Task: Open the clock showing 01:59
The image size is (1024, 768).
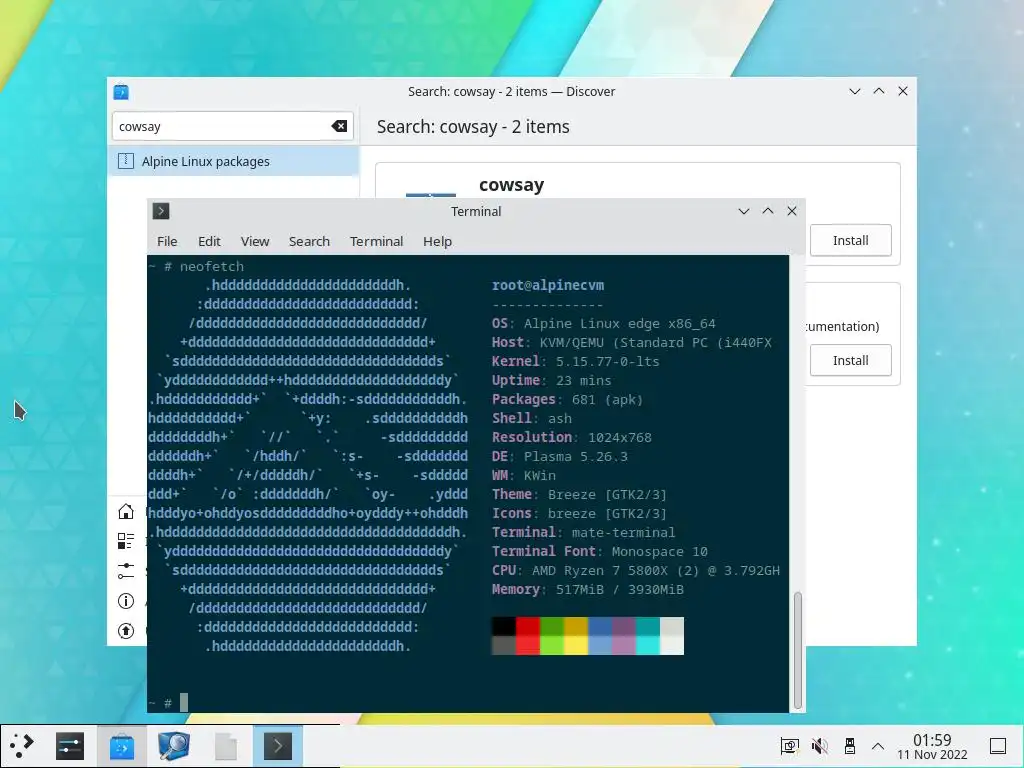Action: point(932,746)
